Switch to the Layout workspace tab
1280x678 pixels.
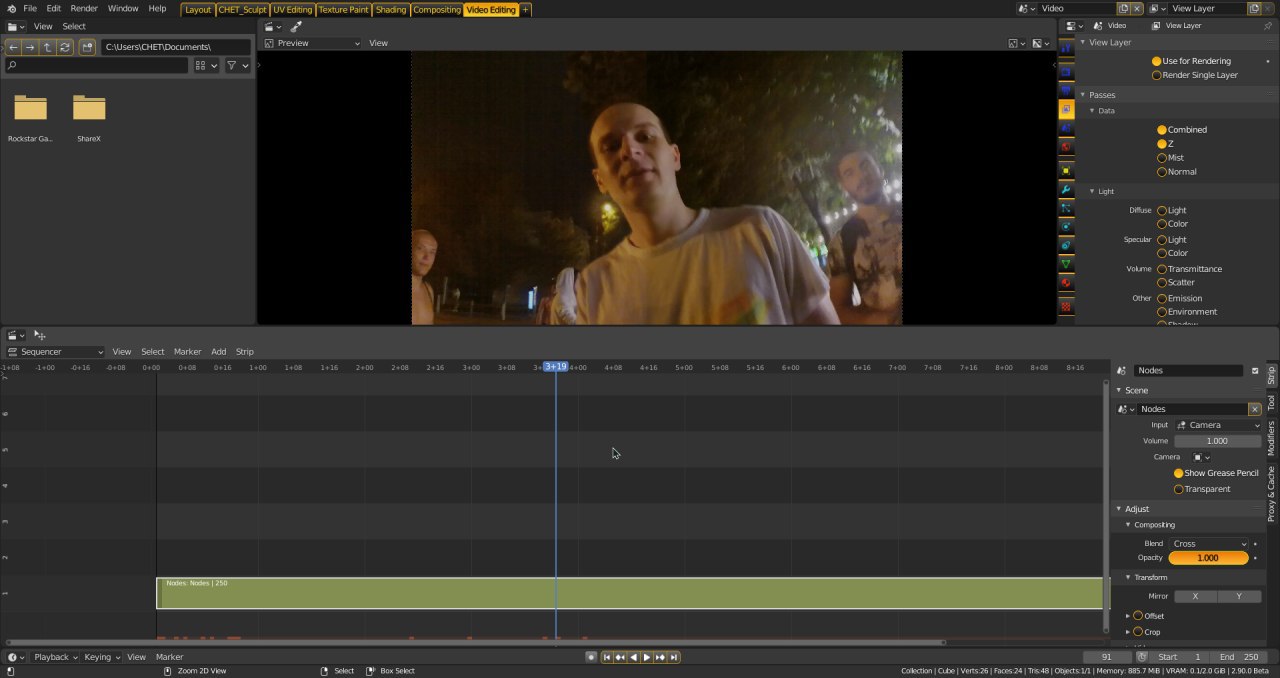tap(198, 9)
